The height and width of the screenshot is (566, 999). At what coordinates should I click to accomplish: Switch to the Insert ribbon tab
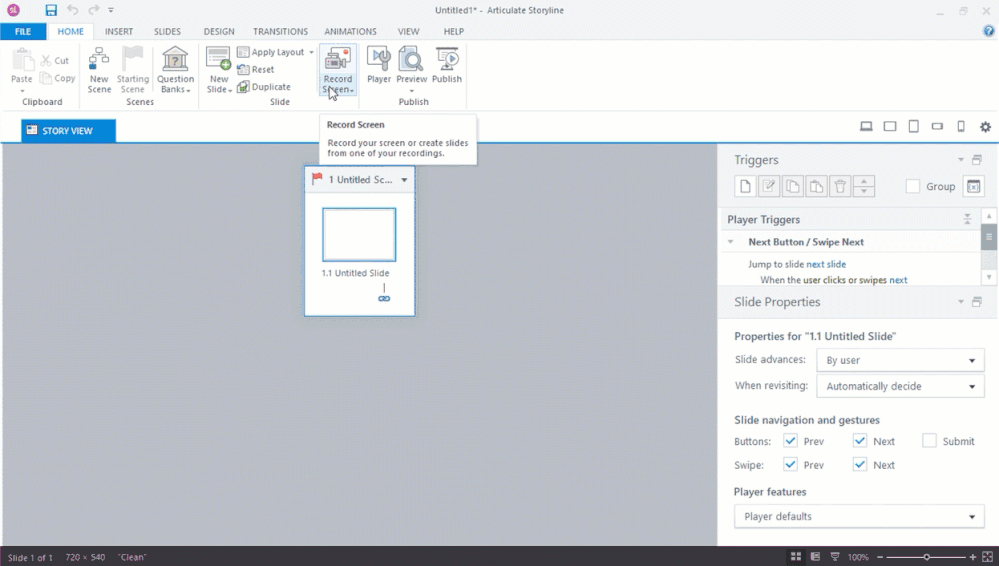119,31
